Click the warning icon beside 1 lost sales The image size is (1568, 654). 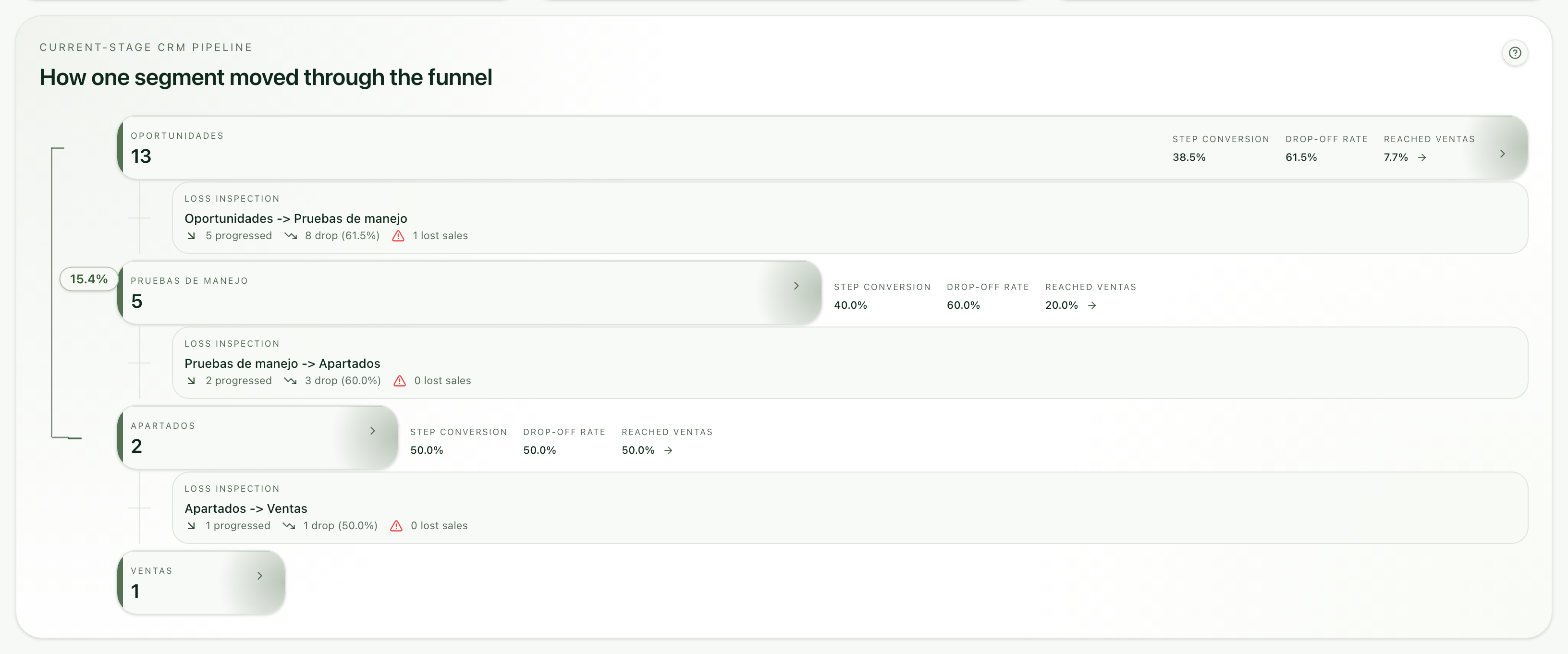[398, 236]
